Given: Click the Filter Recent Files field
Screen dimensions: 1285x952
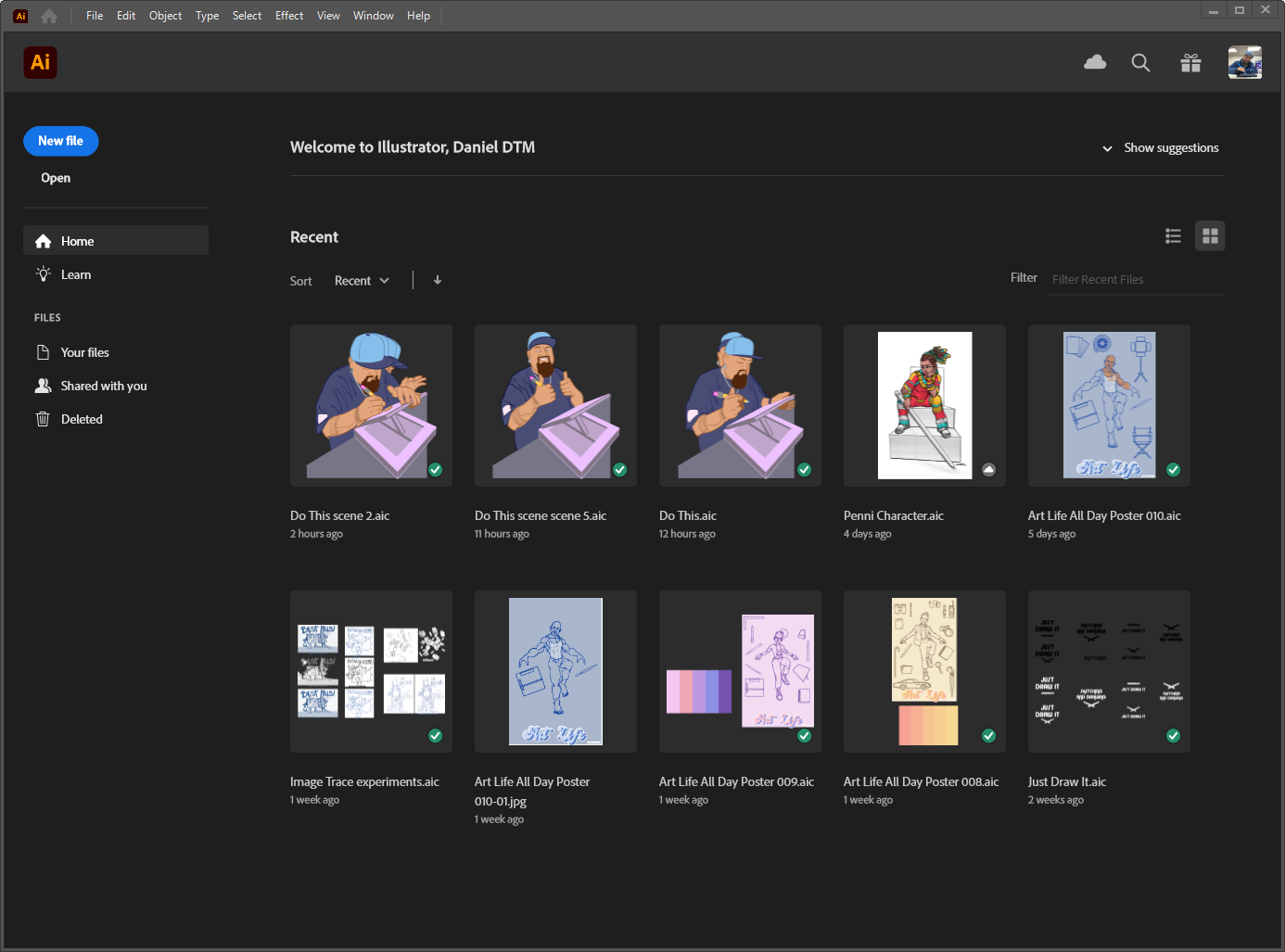Looking at the screenshot, I should [x=1136, y=279].
